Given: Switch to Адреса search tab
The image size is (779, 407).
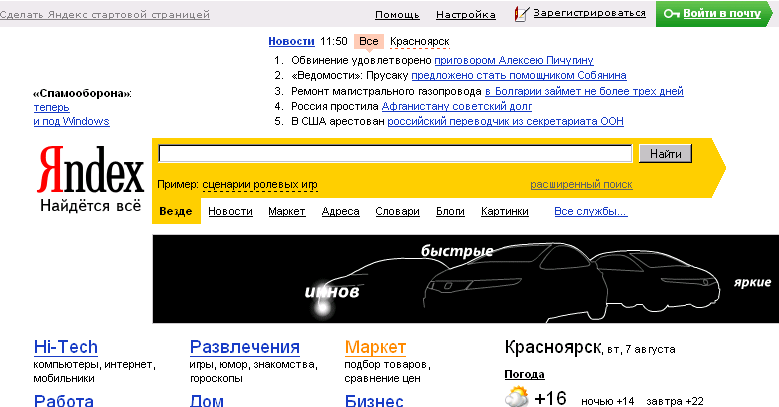Looking at the screenshot, I should click(x=340, y=211).
